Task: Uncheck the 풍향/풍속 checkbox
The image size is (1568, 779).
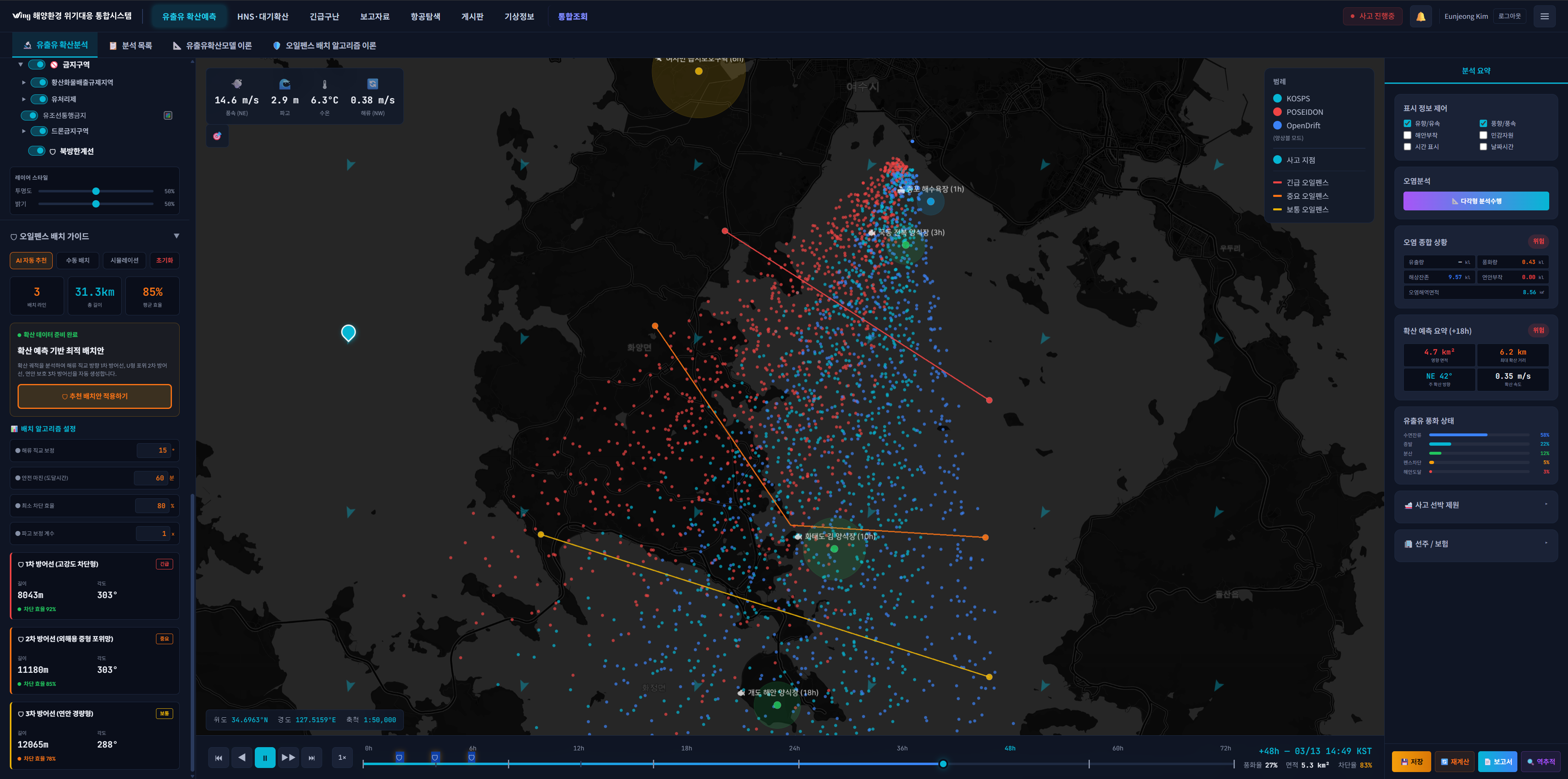Action: point(1483,124)
